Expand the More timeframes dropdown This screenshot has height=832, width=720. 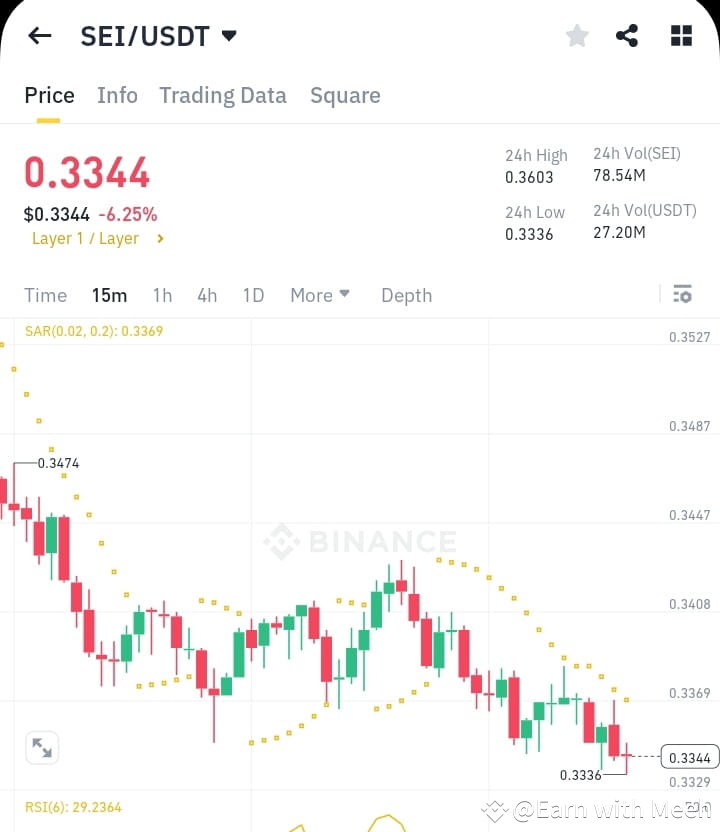click(318, 295)
